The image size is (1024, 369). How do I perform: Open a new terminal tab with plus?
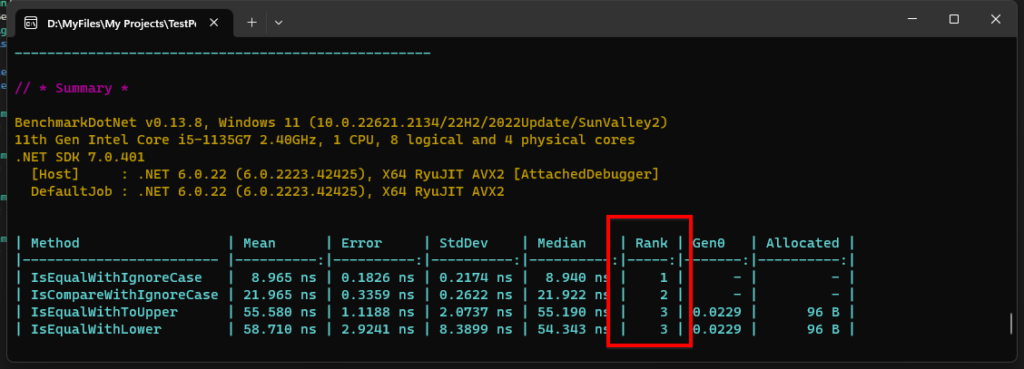click(252, 23)
